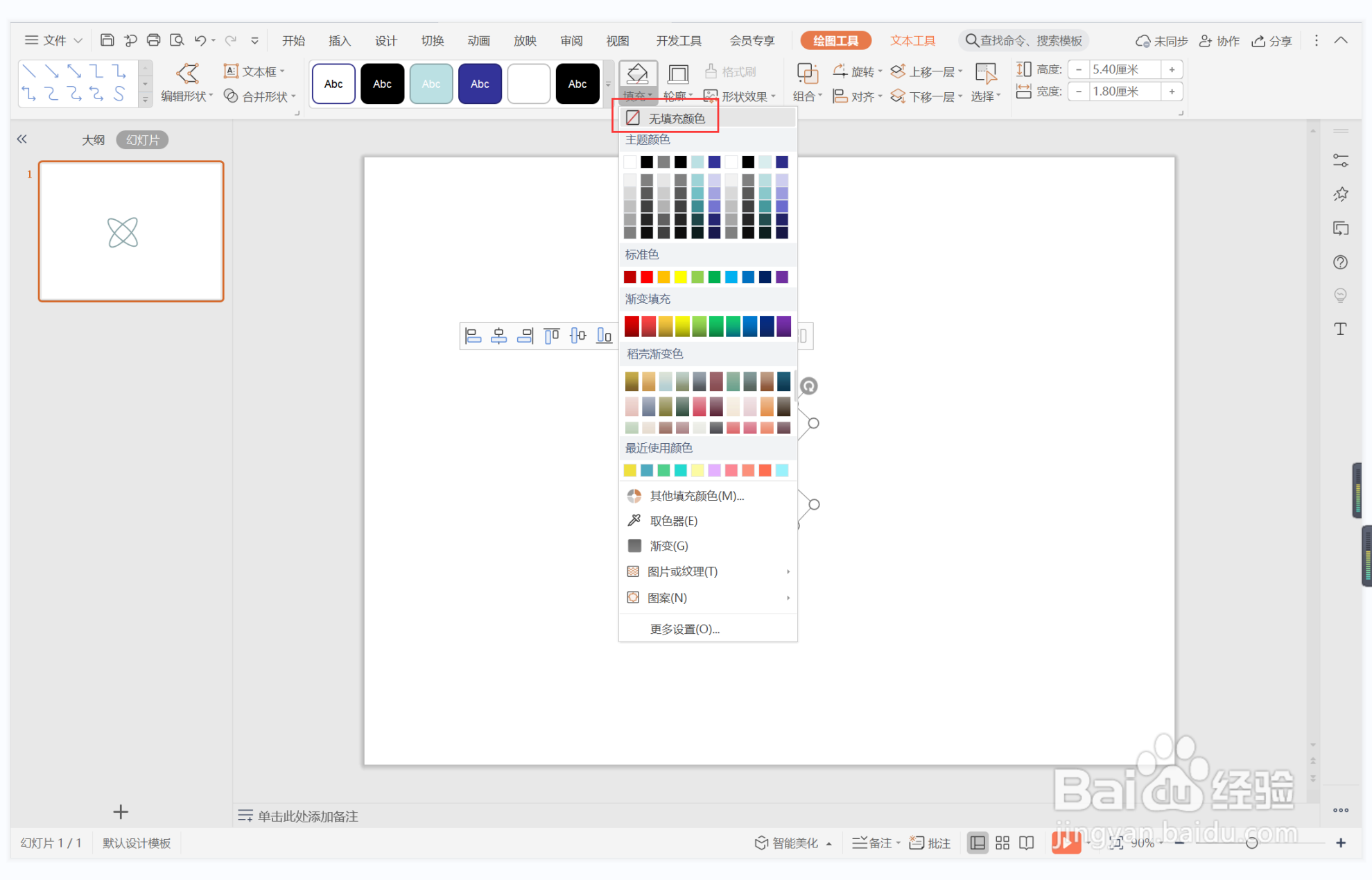
Task: Select slide 1 thumbnail
Action: click(x=131, y=232)
